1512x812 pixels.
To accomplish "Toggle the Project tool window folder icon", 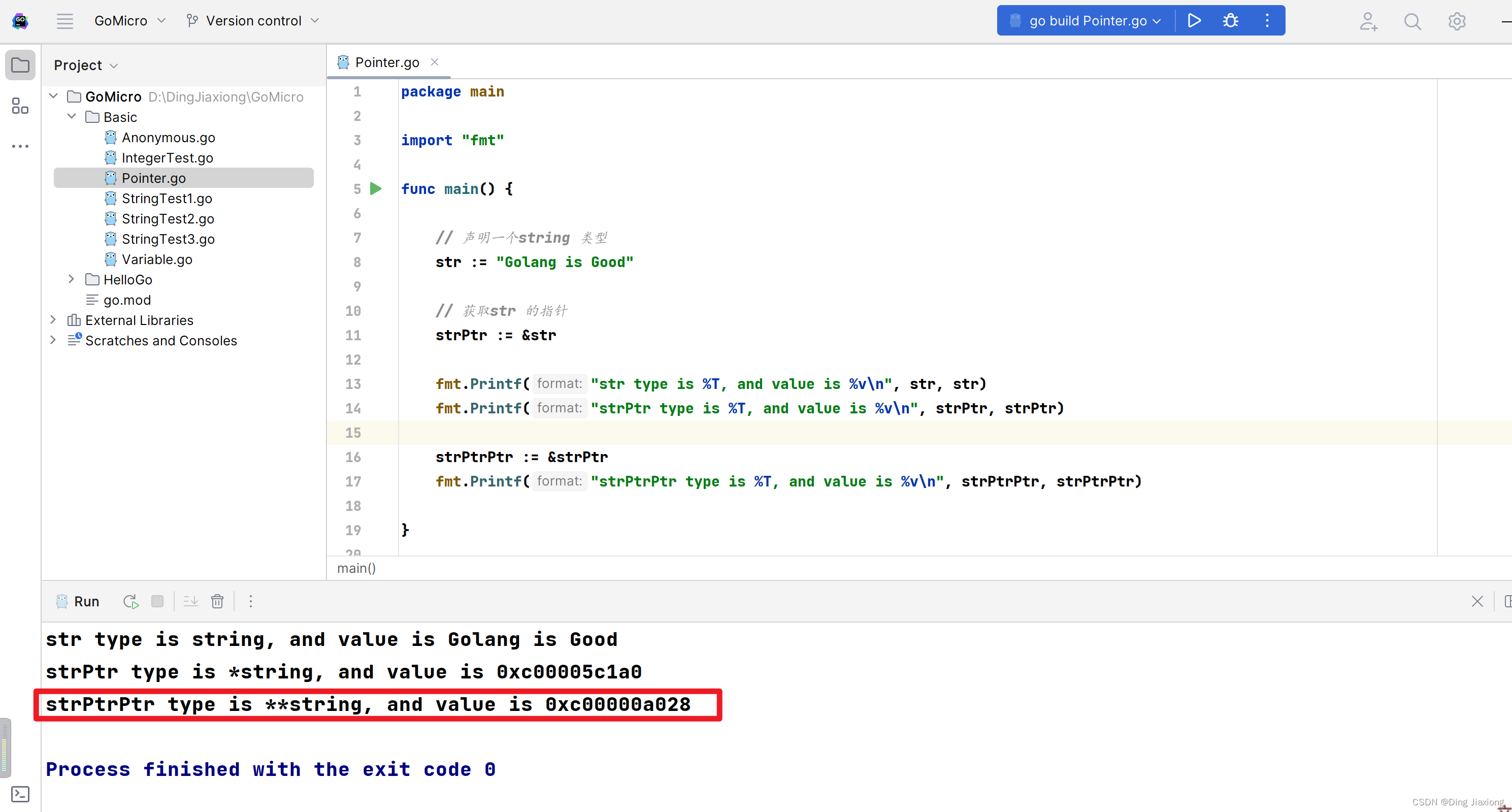I will (x=20, y=64).
